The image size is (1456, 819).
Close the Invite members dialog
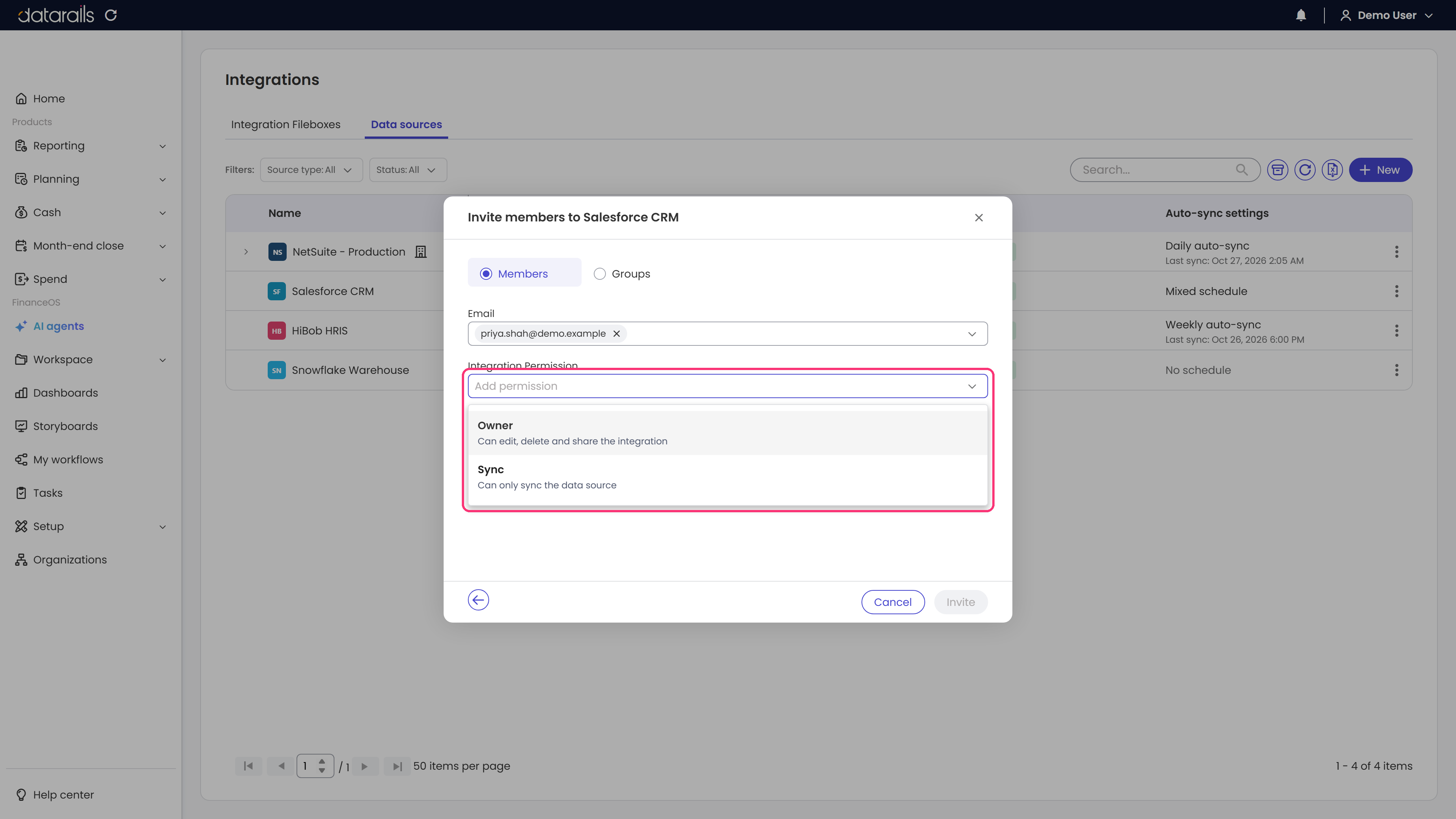tap(979, 218)
